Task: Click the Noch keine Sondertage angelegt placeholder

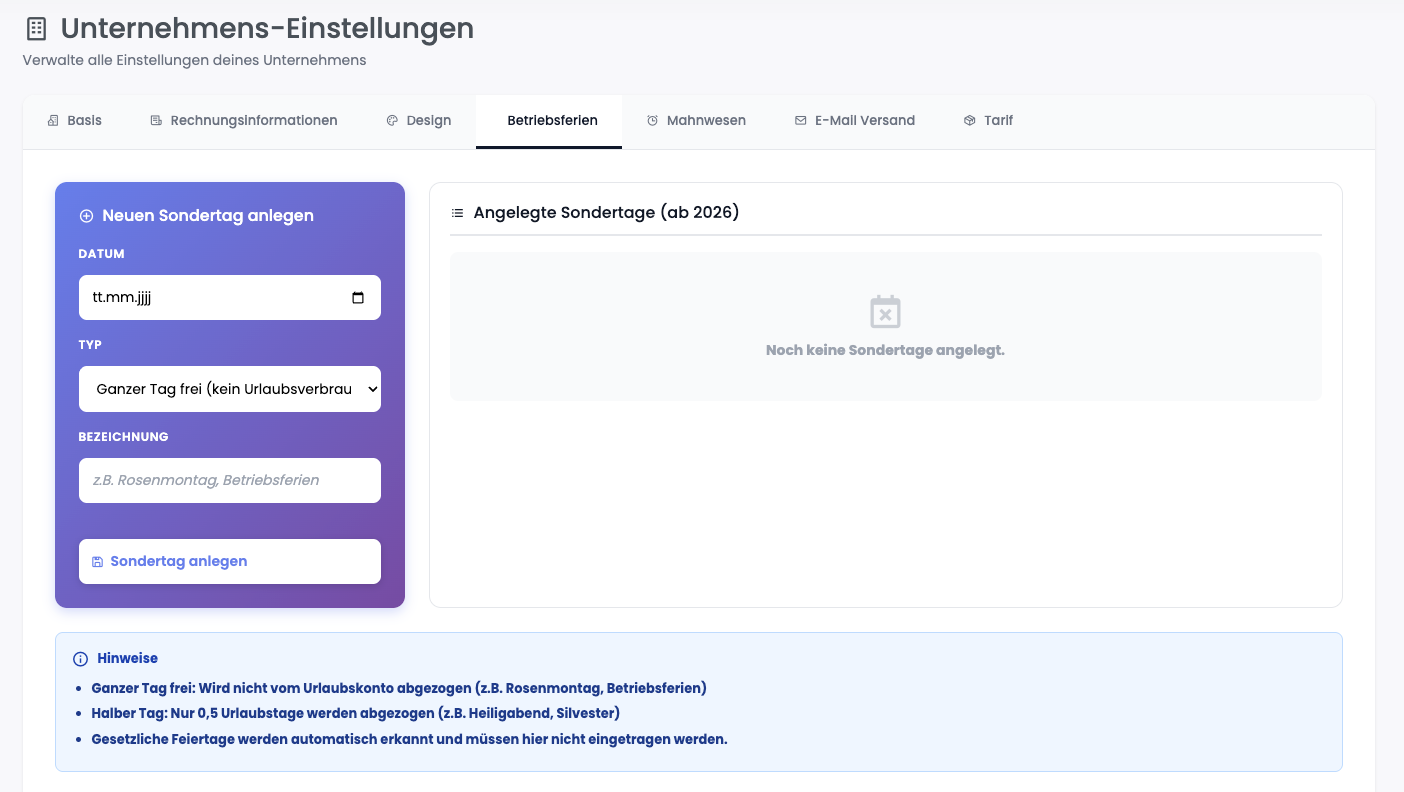Action: point(885,351)
